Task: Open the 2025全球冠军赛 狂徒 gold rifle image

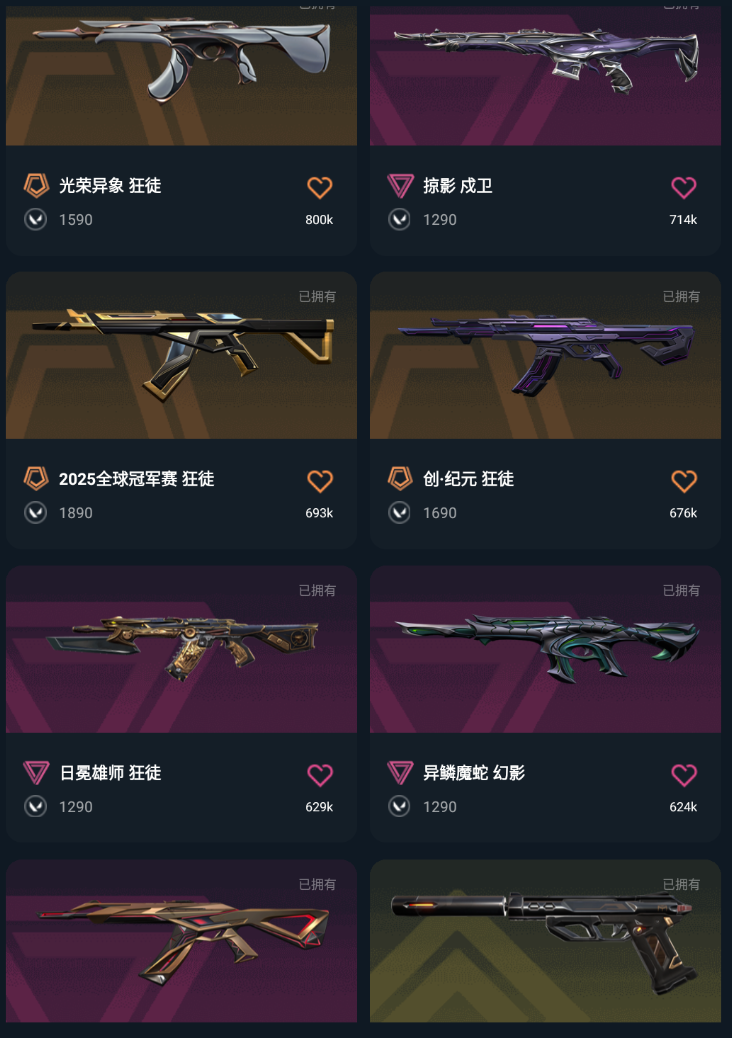Action: [181, 355]
